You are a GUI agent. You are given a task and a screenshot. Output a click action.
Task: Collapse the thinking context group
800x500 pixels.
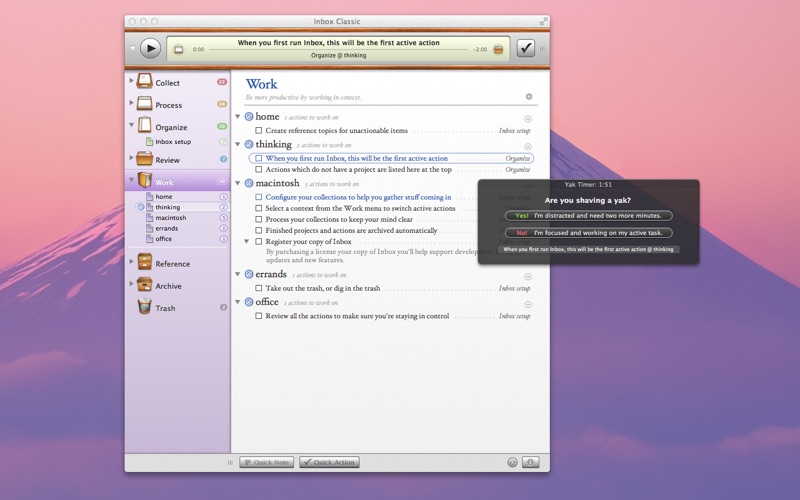point(238,144)
